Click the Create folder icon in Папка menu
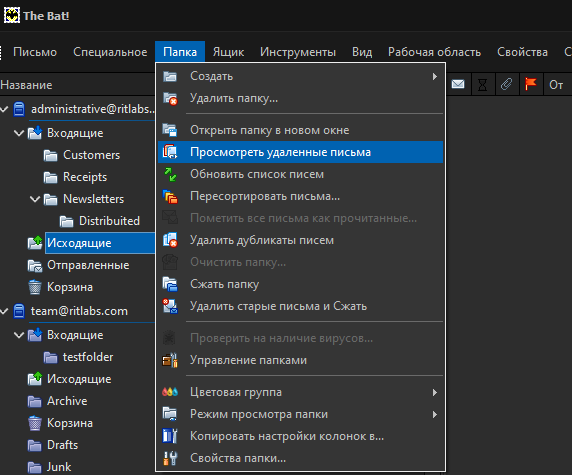572x475 pixels. tap(170, 76)
